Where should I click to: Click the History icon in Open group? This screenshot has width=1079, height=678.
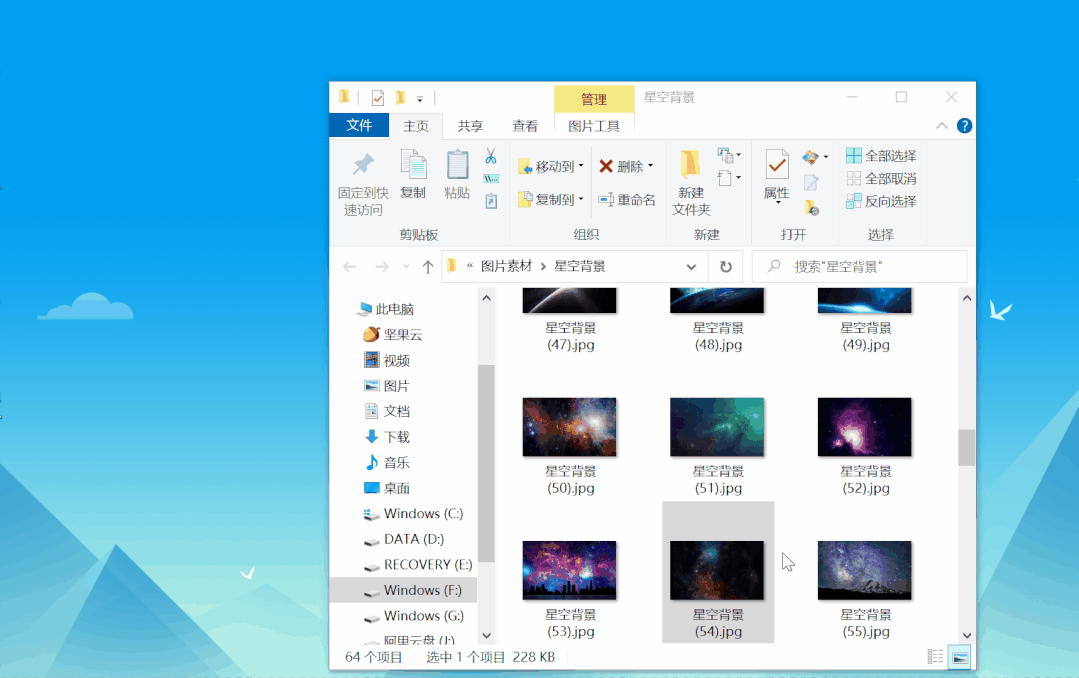pos(811,206)
